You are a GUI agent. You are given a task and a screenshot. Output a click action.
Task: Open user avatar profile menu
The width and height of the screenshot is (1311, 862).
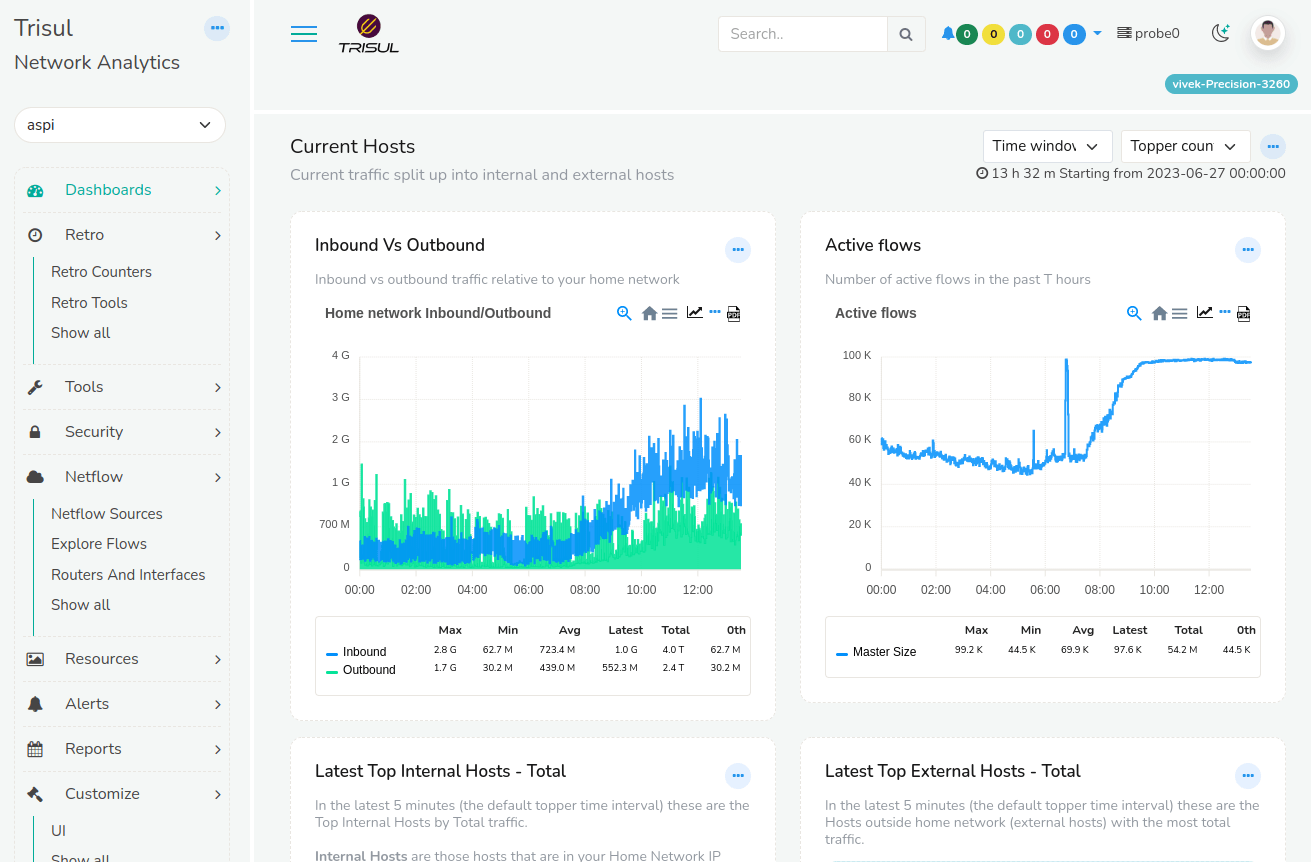pos(1268,33)
